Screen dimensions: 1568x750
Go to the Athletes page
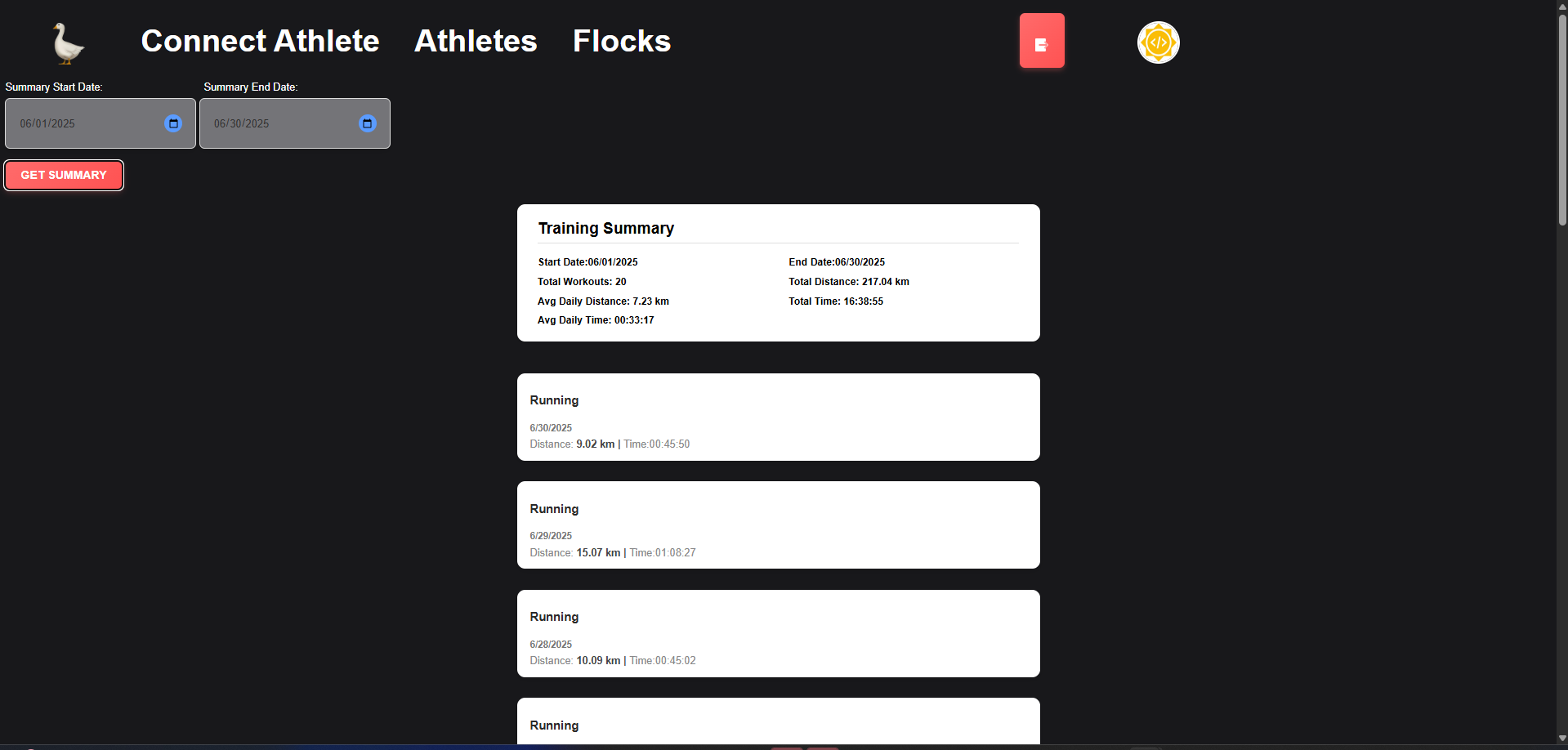tap(476, 41)
